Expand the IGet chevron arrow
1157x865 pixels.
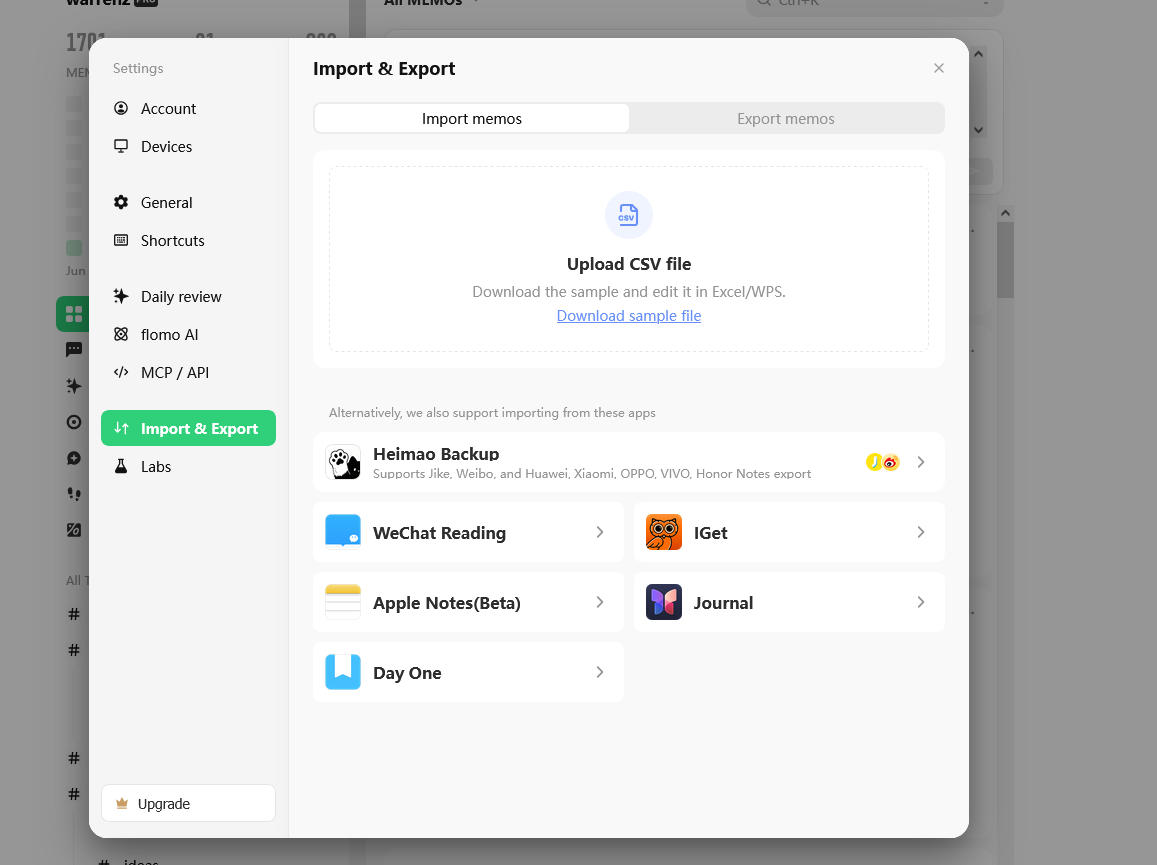[x=921, y=532]
